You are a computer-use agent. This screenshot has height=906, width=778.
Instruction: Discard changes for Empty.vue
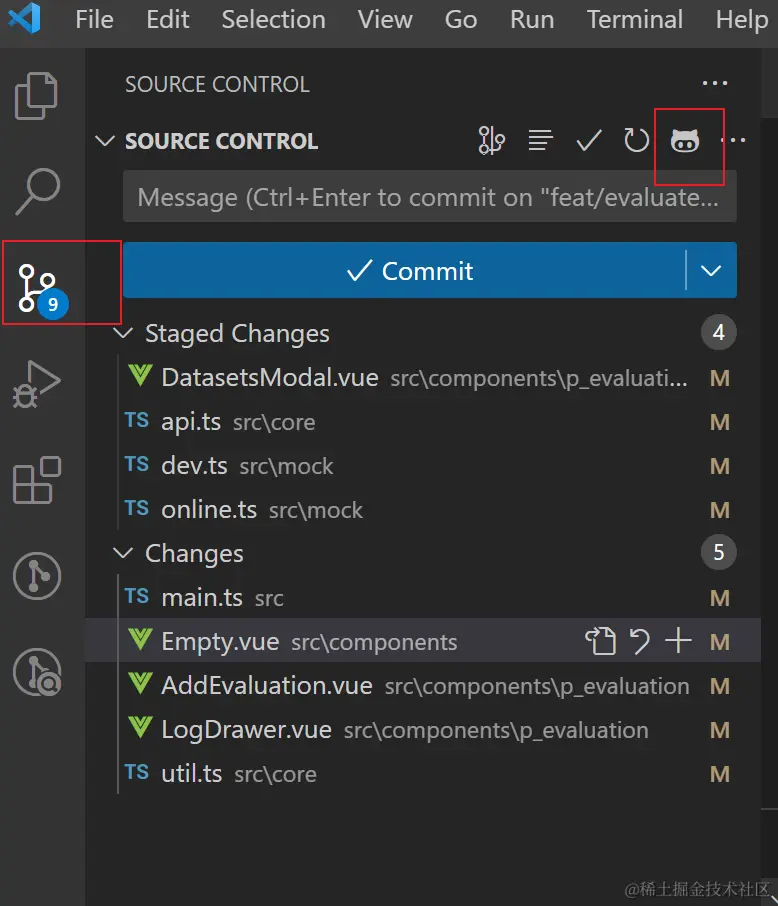pyautogui.click(x=640, y=641)
